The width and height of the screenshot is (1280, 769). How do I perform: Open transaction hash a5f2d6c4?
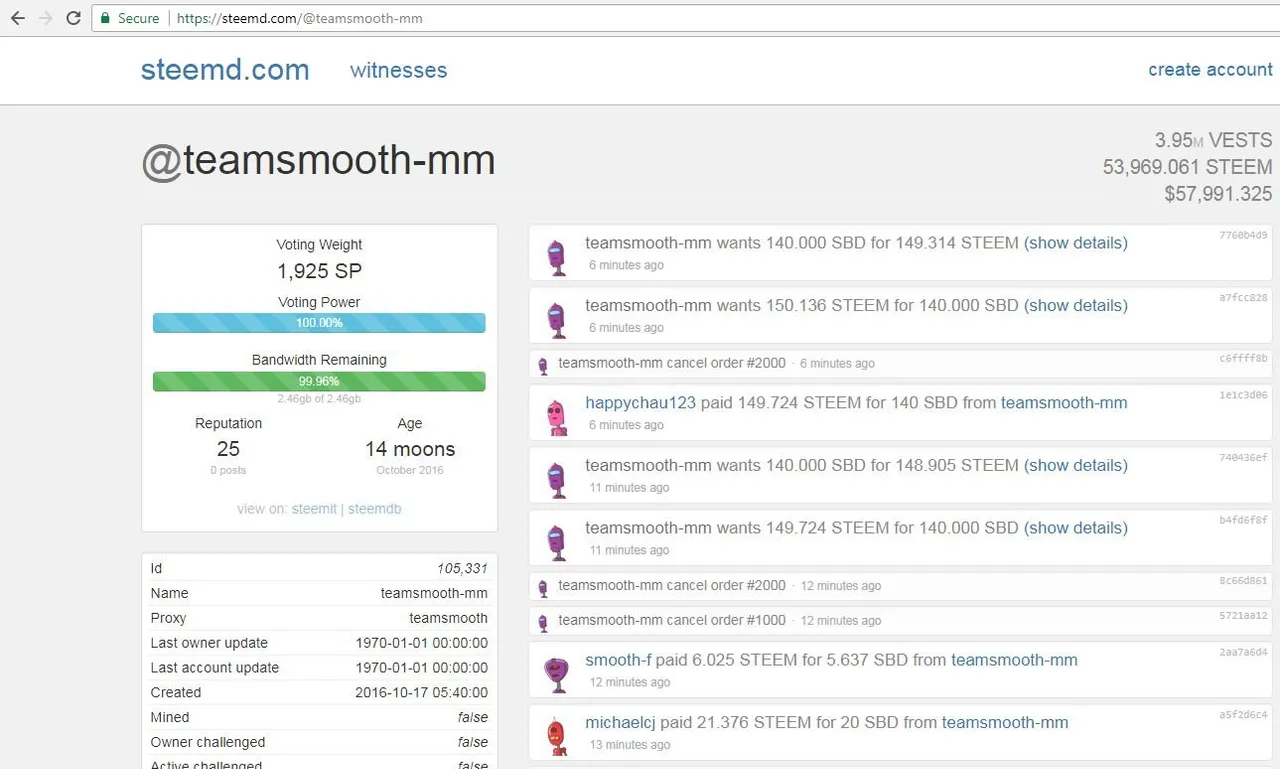pyautogui.click(x=1243, y=715)
